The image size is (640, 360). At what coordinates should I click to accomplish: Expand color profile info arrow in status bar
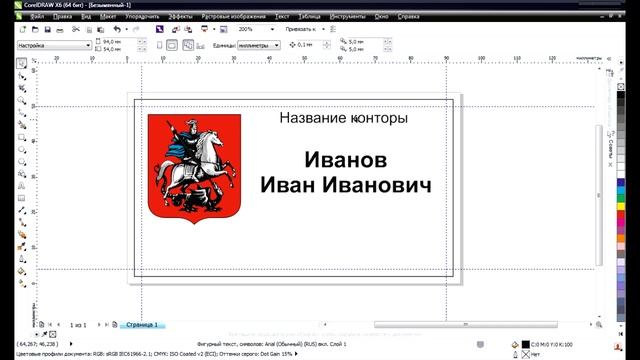pyautogui.click(x=296, y=354)
